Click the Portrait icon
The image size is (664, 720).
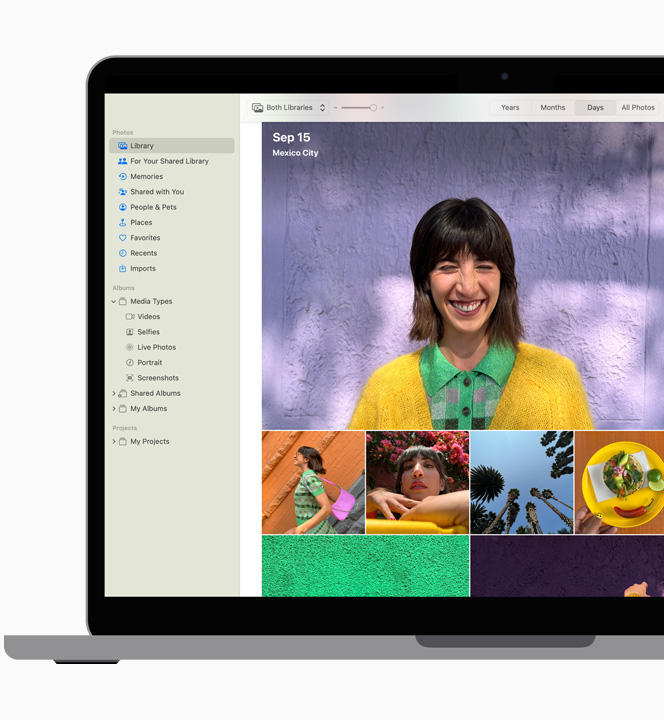[130, 363]
